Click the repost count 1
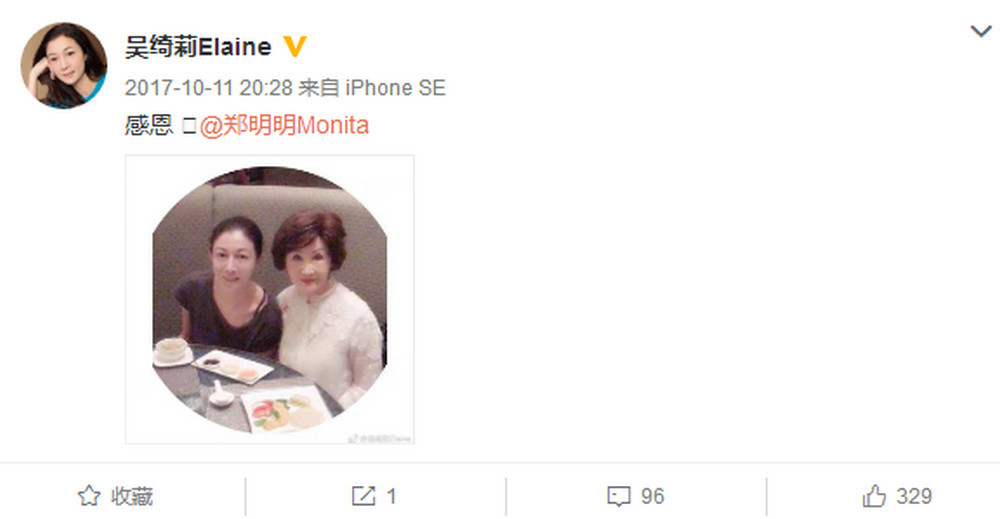Image resolution: width=1000 pixels, height=519 pixels. pyautogui.click(x=391, y=496)
